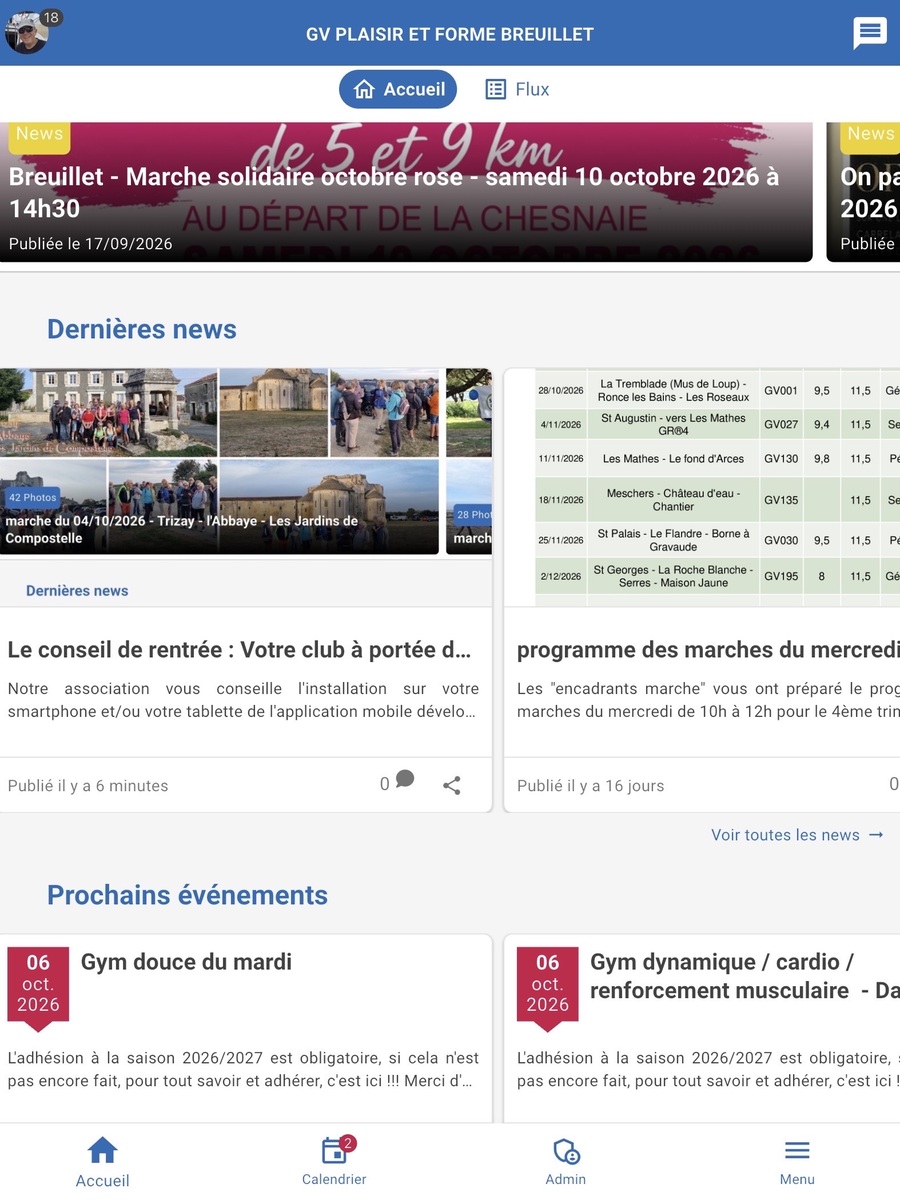
Task: Click 'Publiée le 17/09/2026' text
Action: [x=91, y=244]
